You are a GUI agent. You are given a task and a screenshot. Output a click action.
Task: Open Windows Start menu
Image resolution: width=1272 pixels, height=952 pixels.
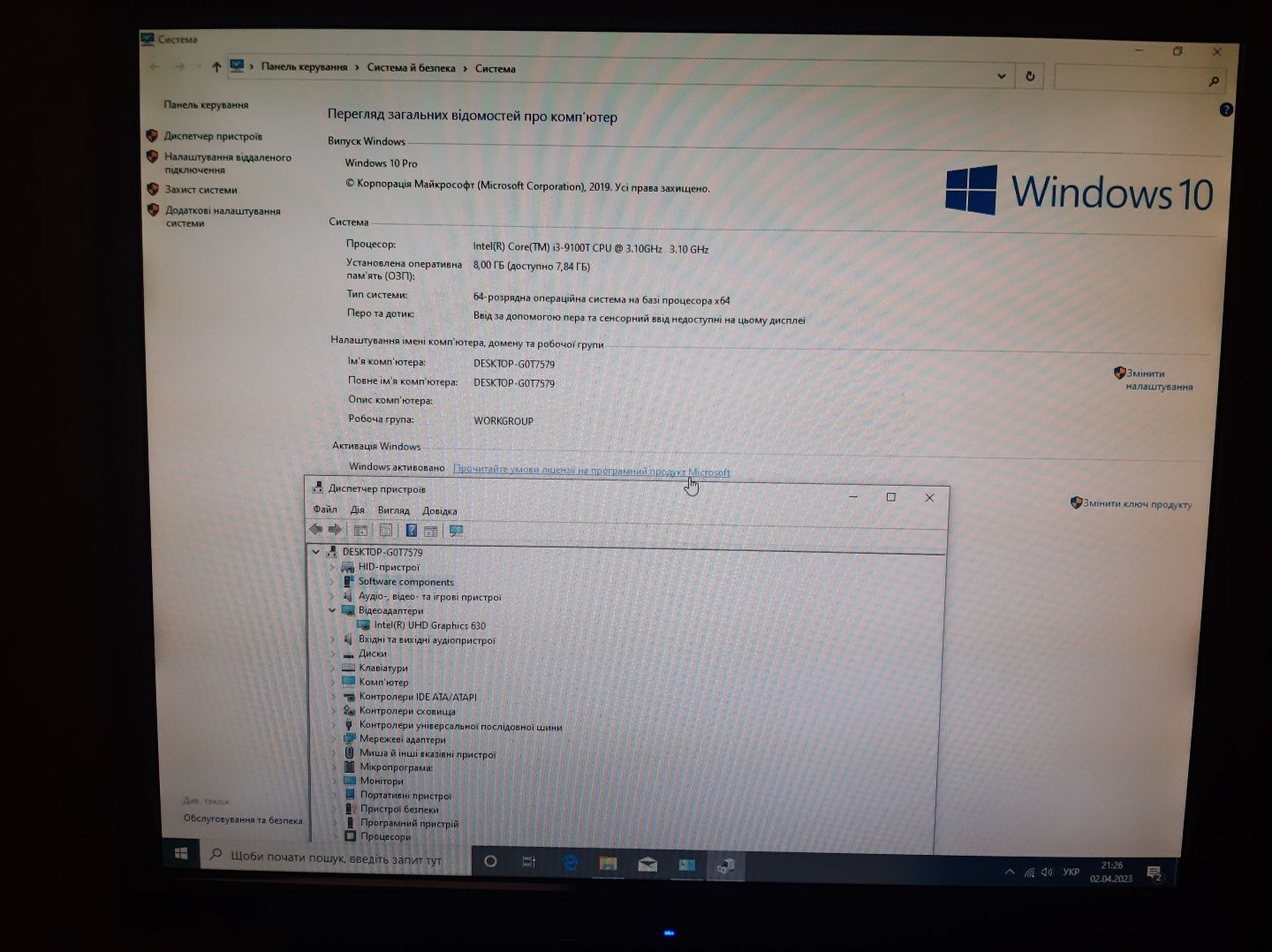click(x=181, y=854)
